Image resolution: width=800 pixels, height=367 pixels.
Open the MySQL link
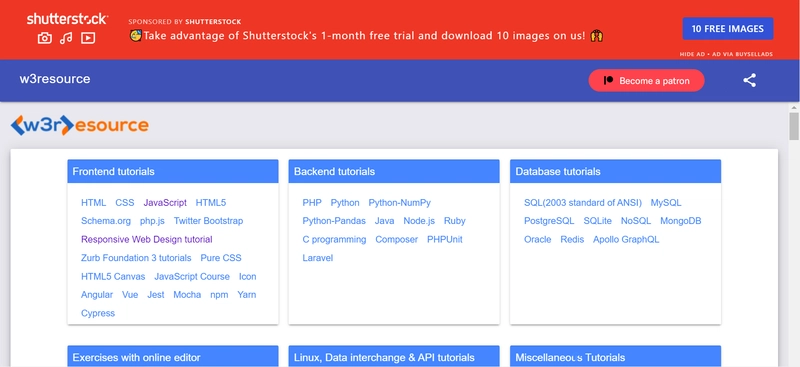(x=666, y=203)
